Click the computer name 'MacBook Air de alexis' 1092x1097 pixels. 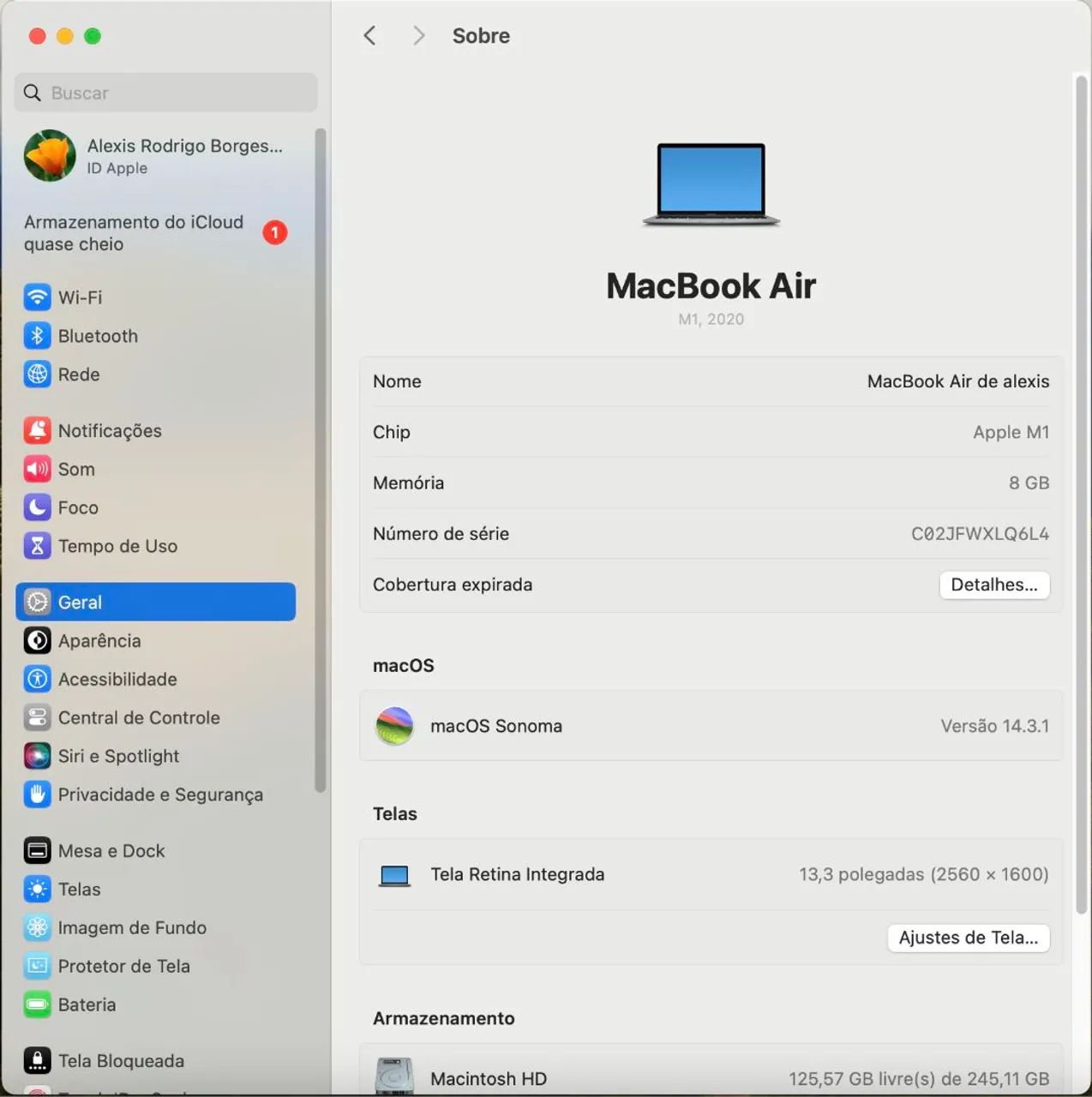[958, 381]
